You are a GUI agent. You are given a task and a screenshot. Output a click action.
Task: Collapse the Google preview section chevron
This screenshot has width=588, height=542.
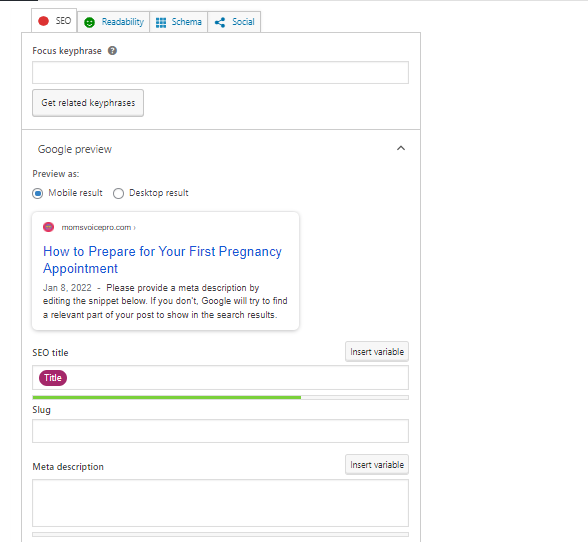[x=401, y=148]
